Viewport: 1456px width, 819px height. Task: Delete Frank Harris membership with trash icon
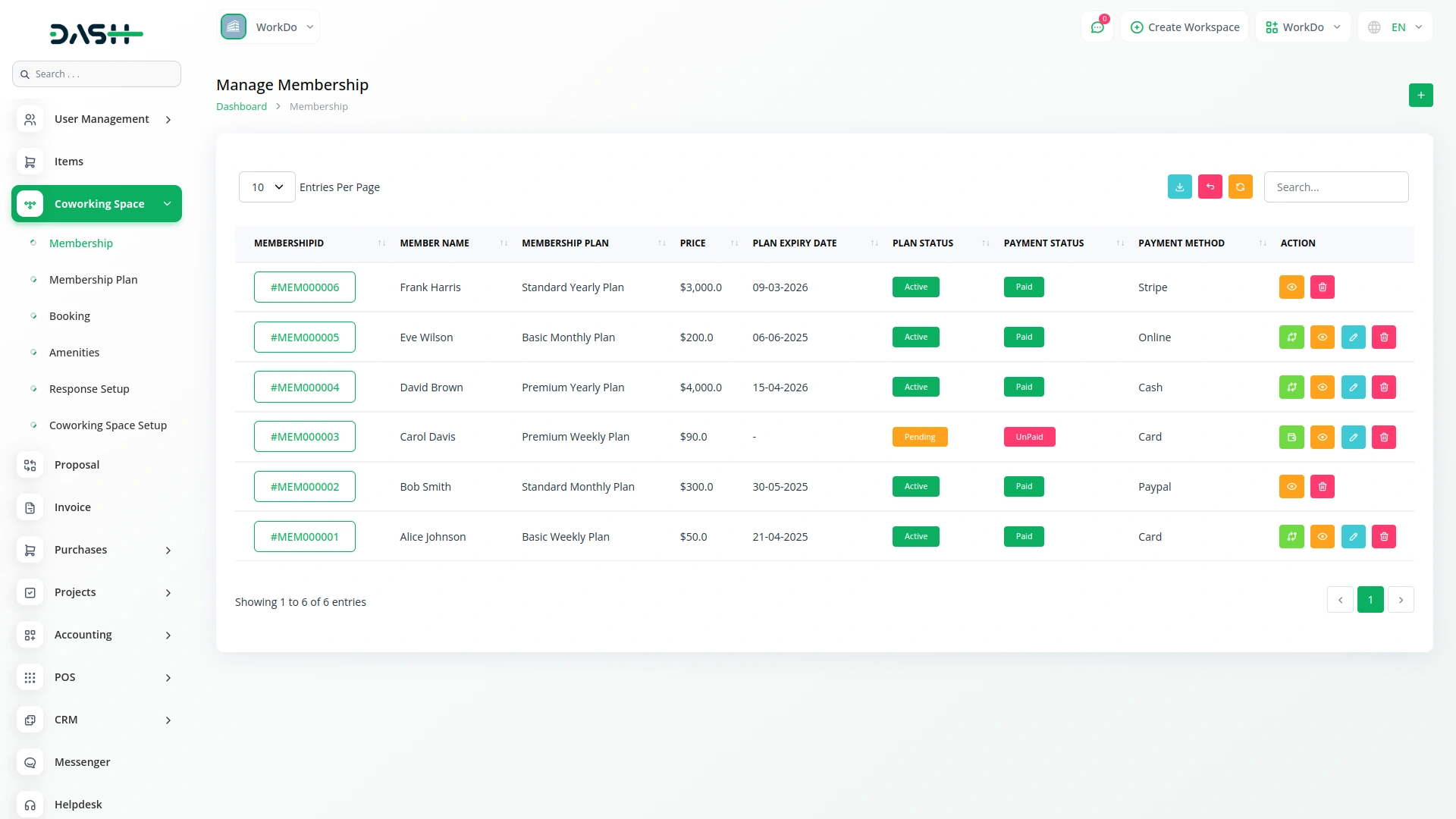pos(1322,287)
